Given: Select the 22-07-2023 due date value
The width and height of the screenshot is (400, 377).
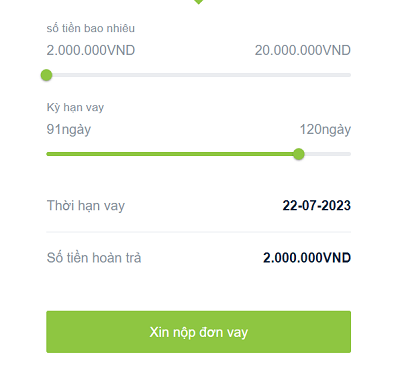Looking at the screenshot, I should tap(317, 205).
